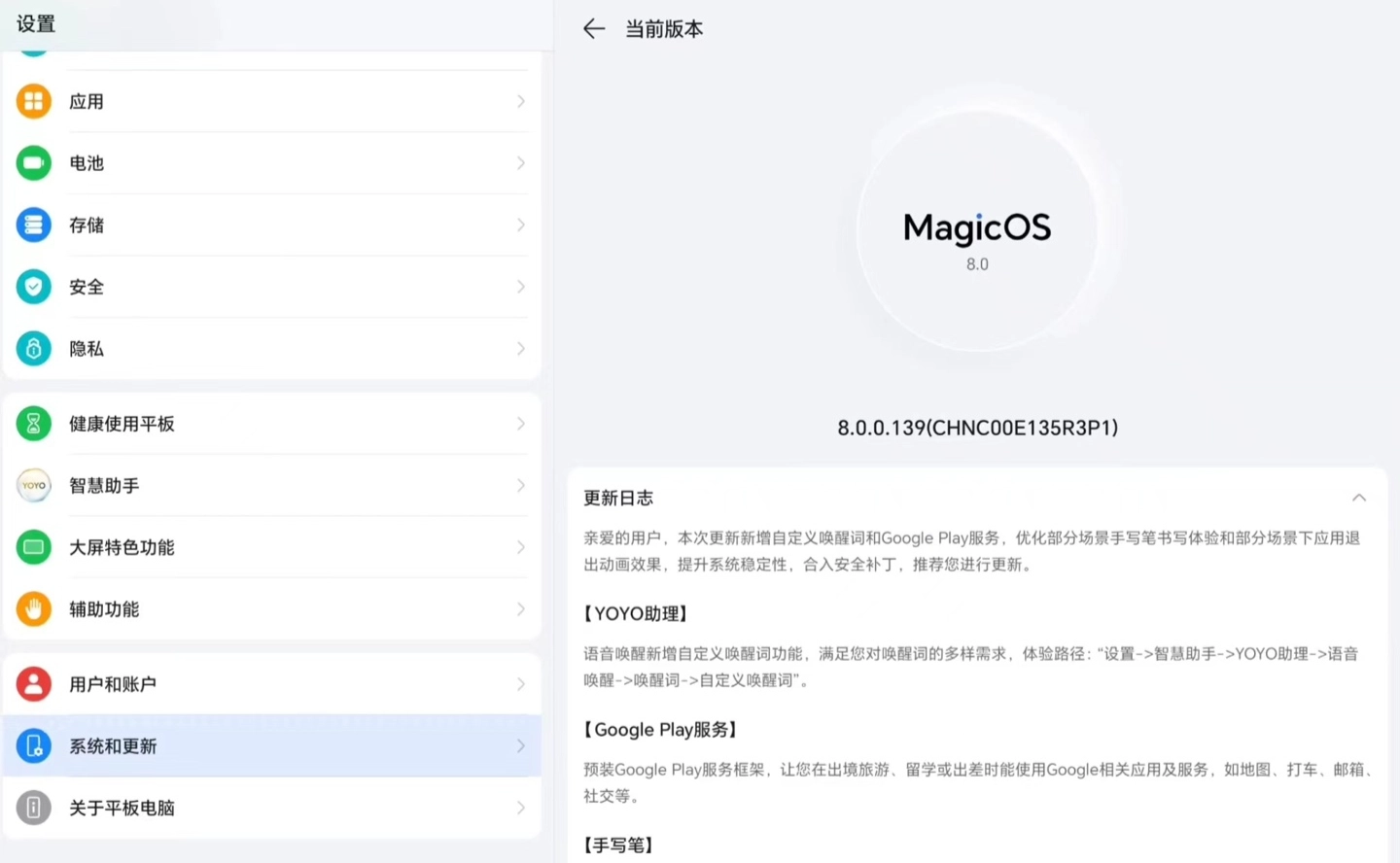Open the chevron on the 关于平板电脑 row
Viewport: 1400px width, 863px height.
[x=521, y=808]
